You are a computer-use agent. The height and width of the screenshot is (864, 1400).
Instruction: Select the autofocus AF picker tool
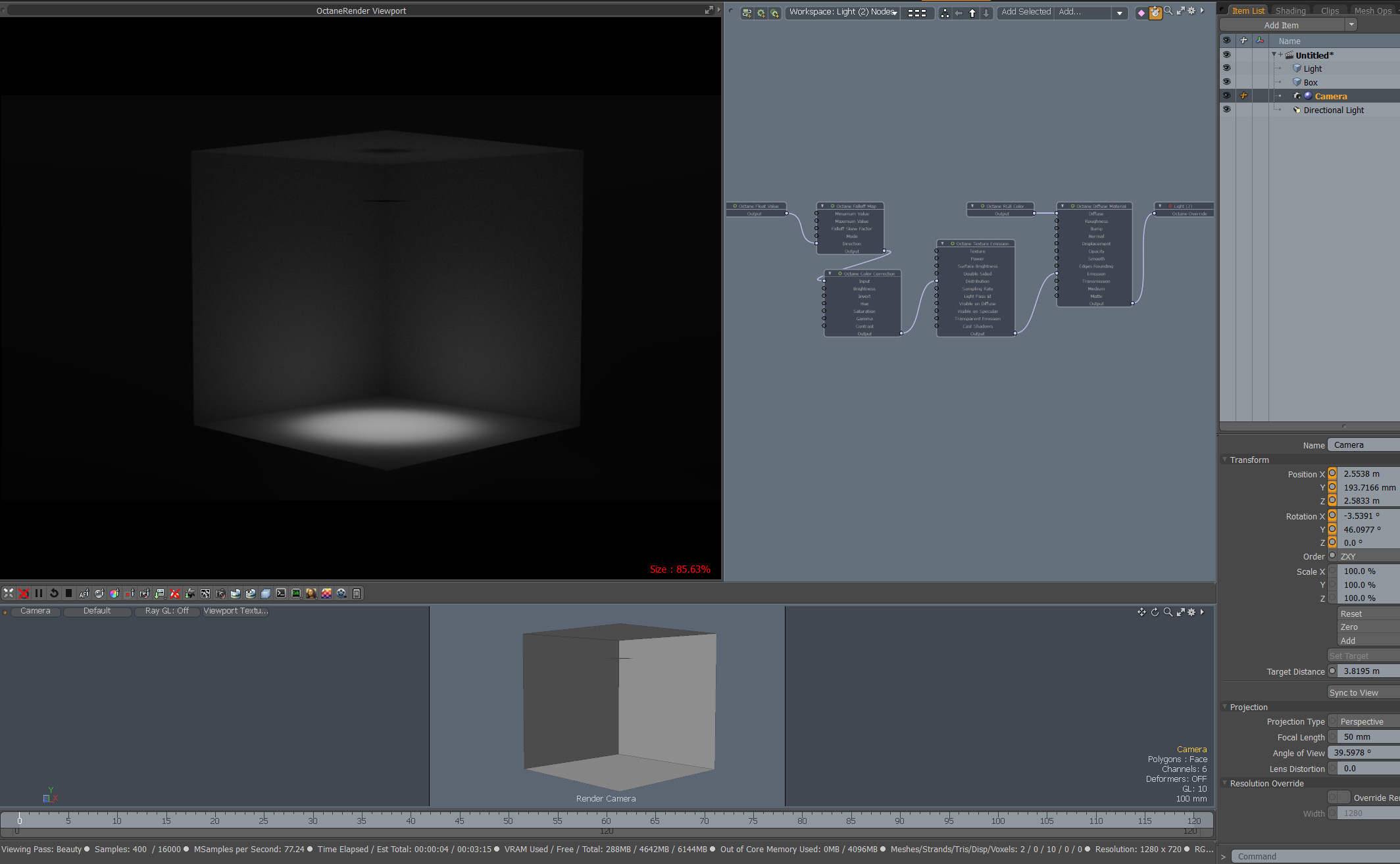click(x=84, y=593)
